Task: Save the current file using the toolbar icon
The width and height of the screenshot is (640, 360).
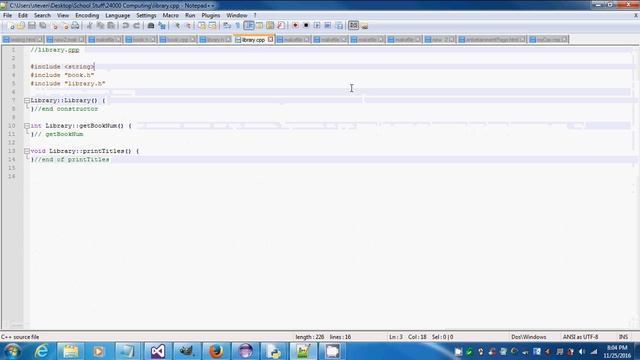Action: point(32,26)
